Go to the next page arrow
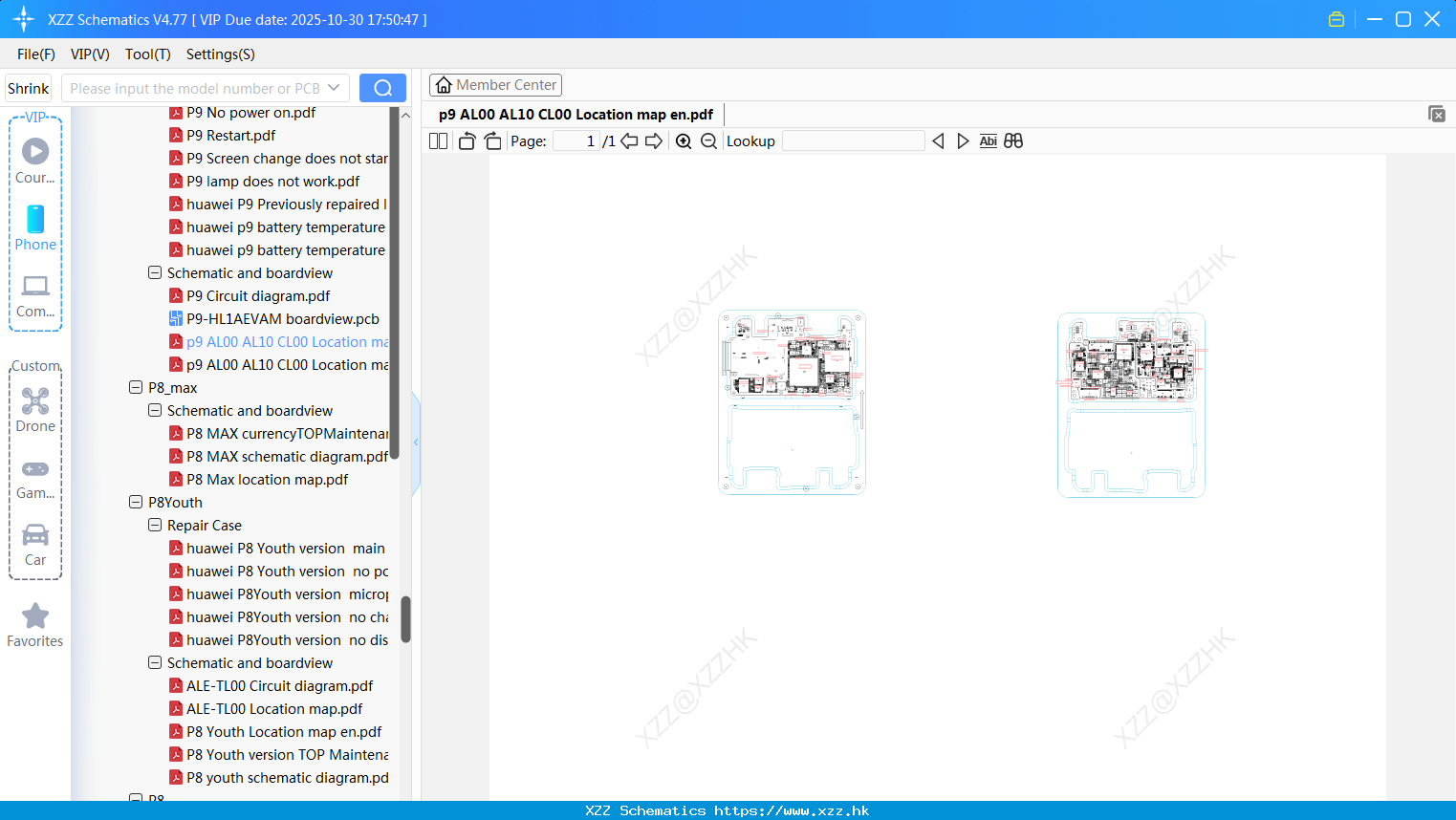This screenshot has width=1456, height=820. point(654,141)
